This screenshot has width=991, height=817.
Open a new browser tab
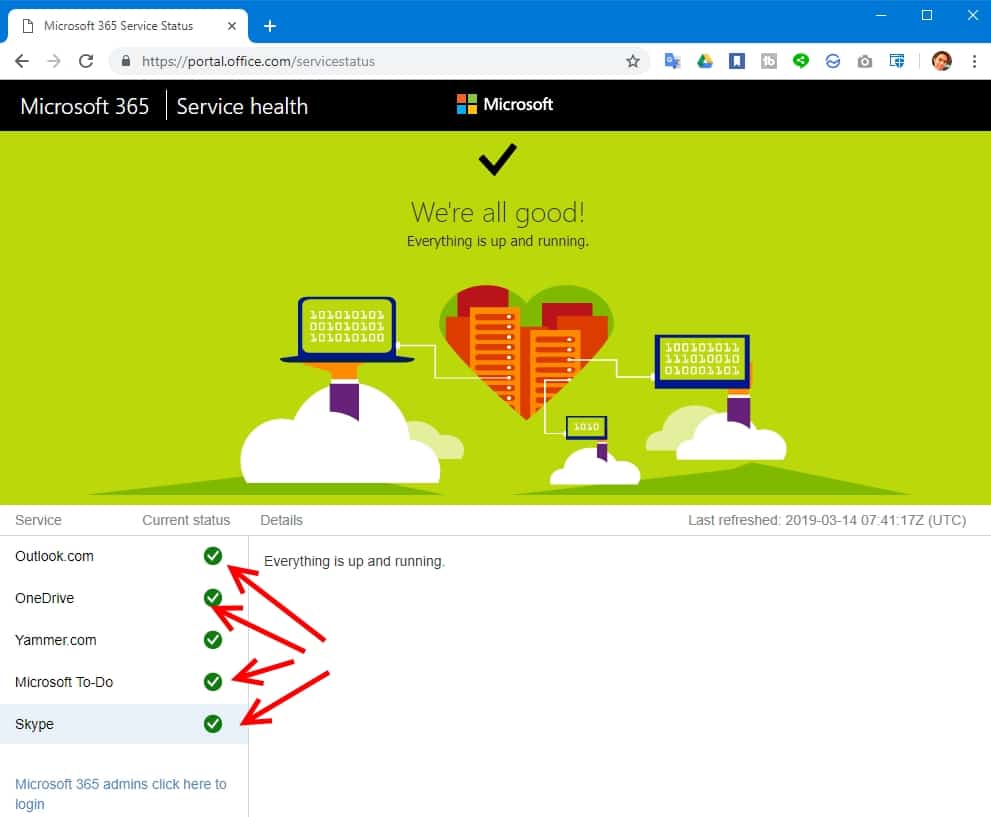[x=269, y=25]
